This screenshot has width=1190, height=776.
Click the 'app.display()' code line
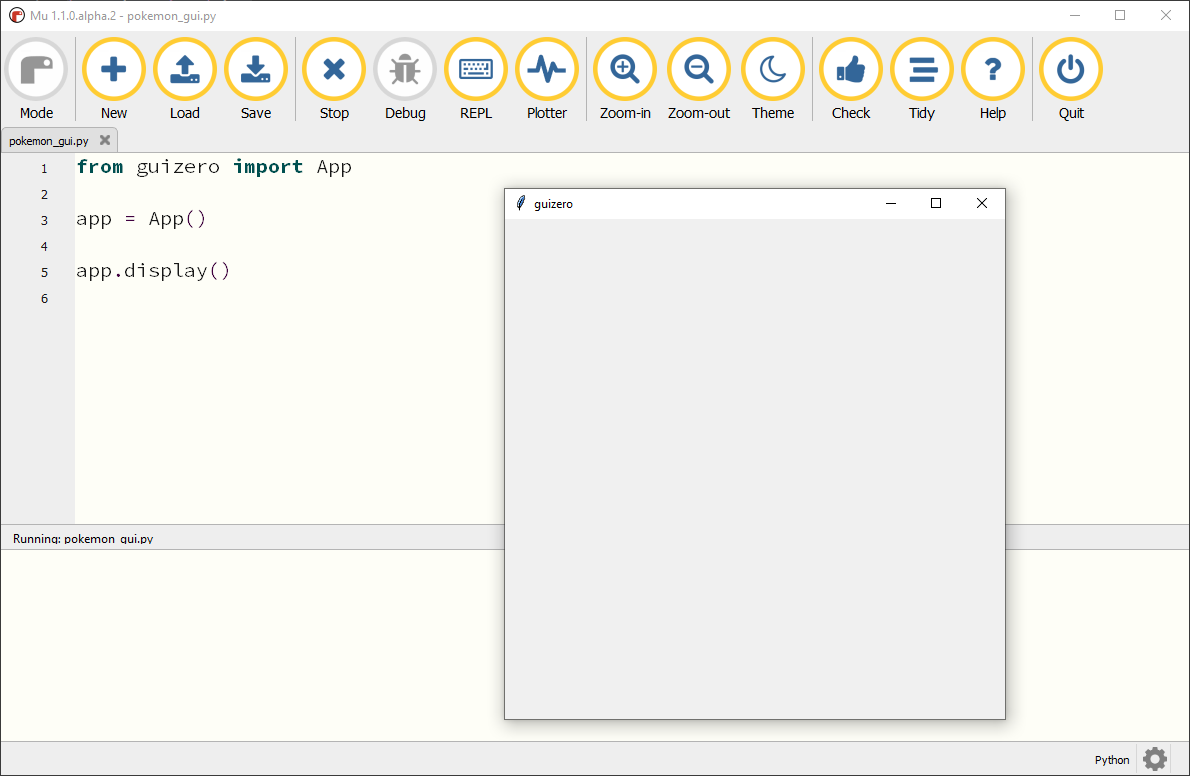click(x=153, y=271)
